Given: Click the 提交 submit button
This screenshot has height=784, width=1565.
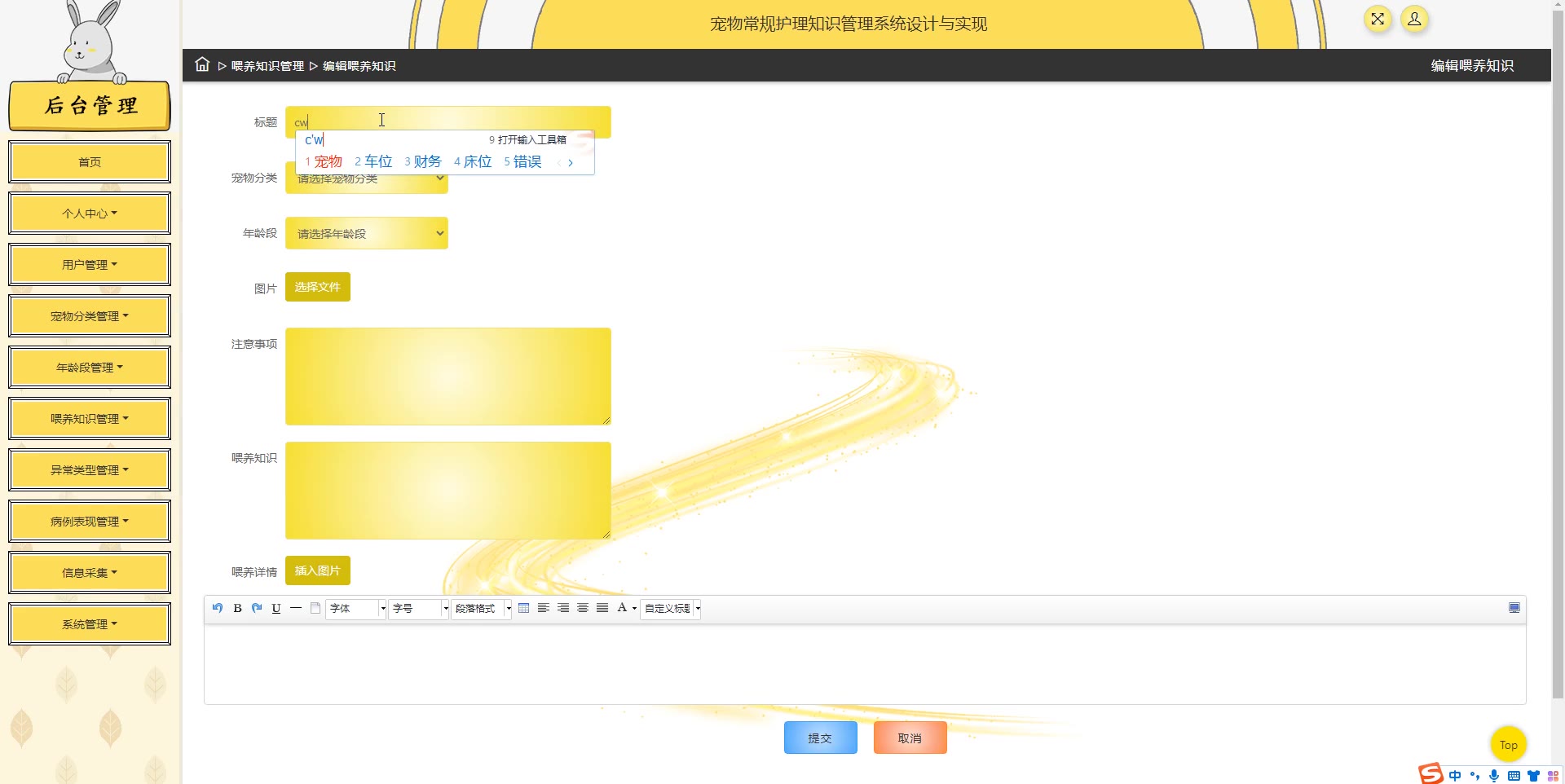Looking at the screenshot, I should pyautogui.click(x=821, y=738).
